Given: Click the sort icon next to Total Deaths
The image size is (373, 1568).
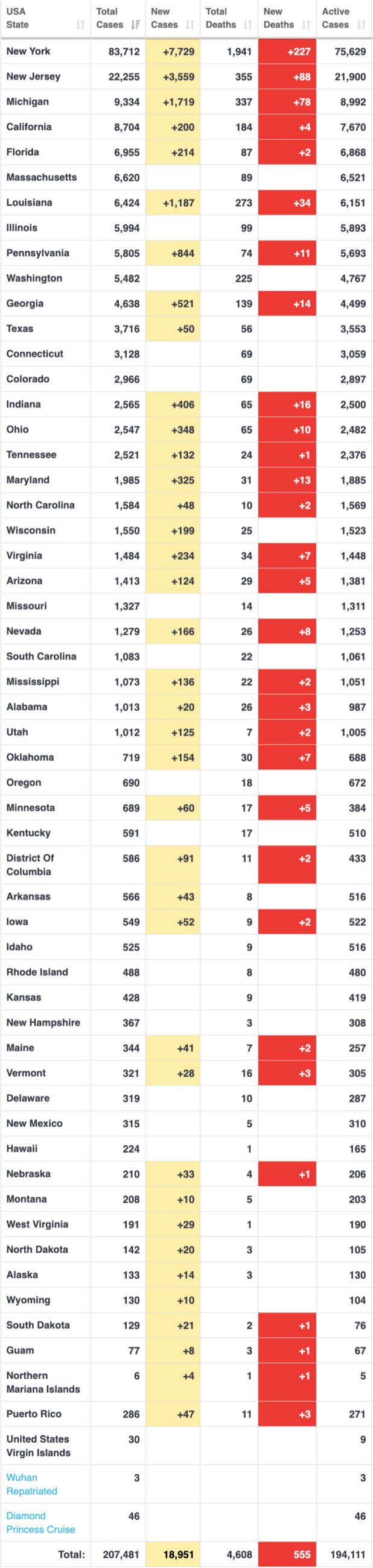Looking at the screenshot, I should tap(247, 25).
